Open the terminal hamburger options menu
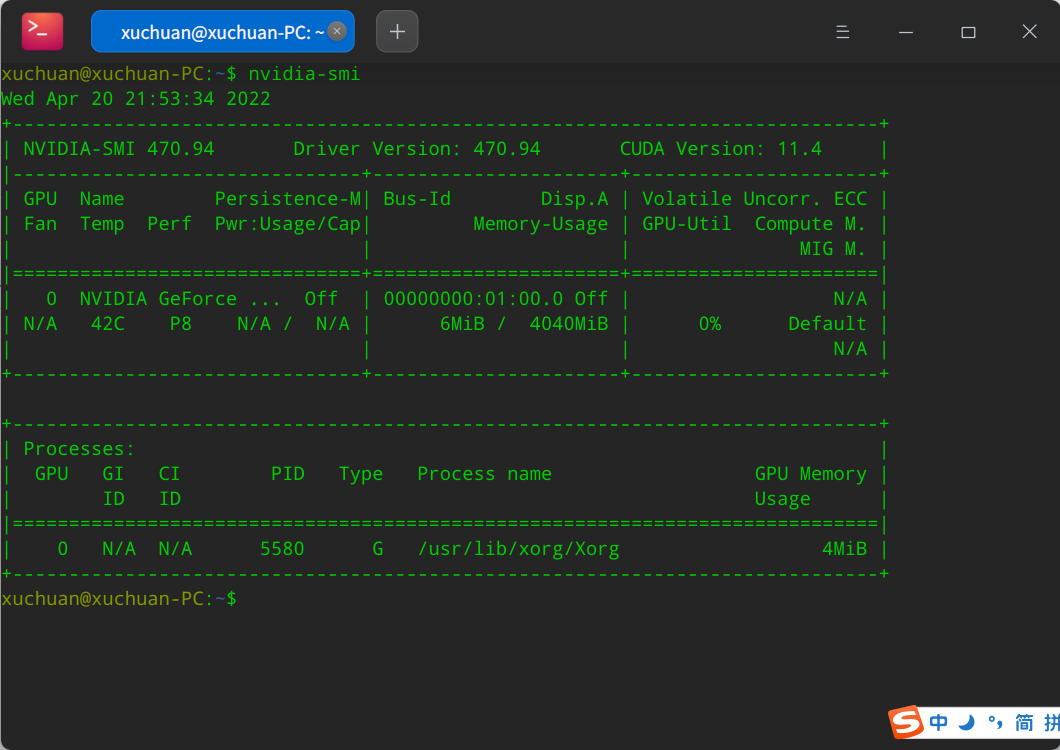The image size is (1060, 750). (x=843, y=31)
